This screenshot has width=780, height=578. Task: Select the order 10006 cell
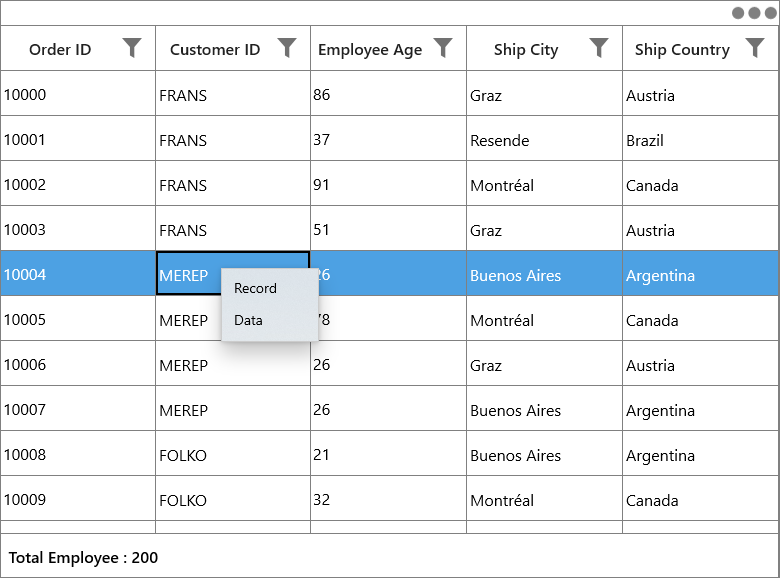coord(78,364)
